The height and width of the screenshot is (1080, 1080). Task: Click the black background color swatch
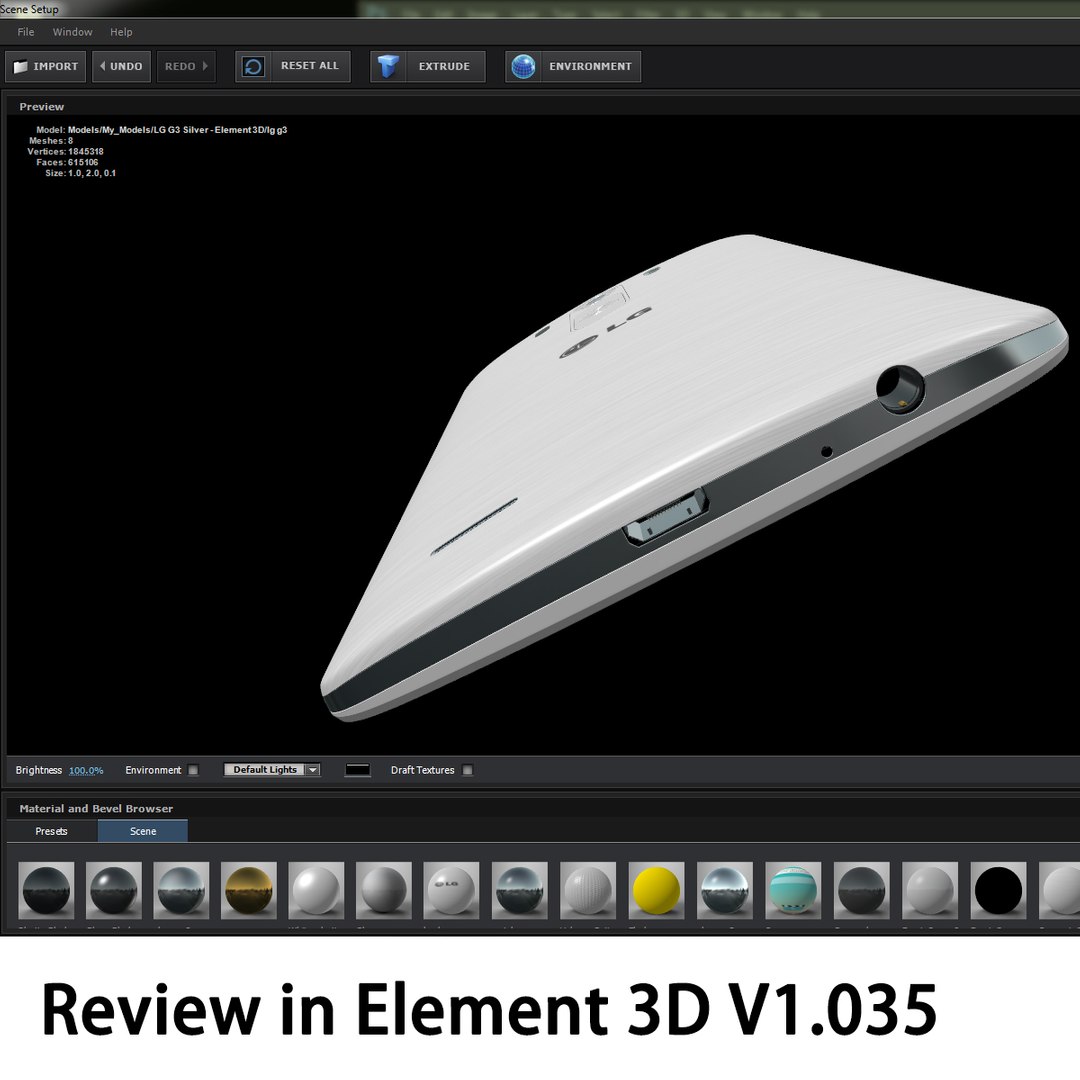tap(357, 769)
